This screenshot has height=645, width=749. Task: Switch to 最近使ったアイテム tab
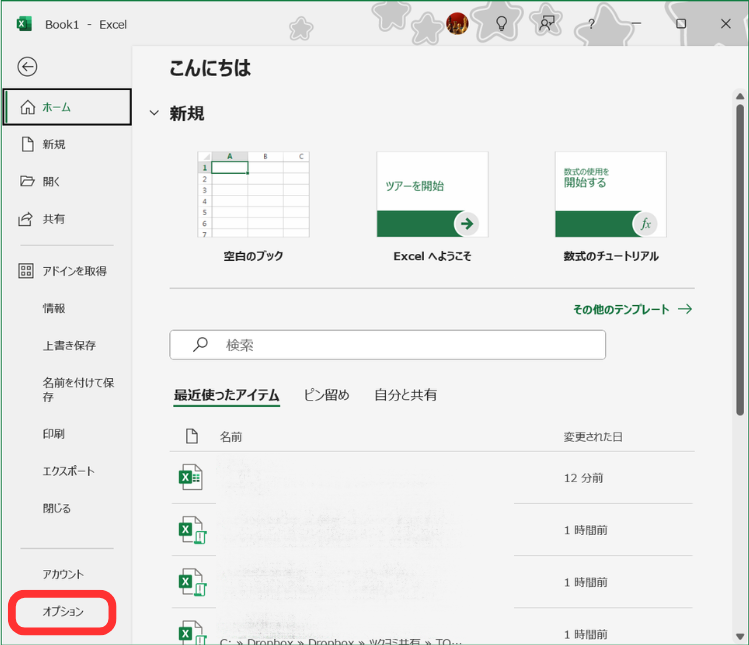coord(226,395)
